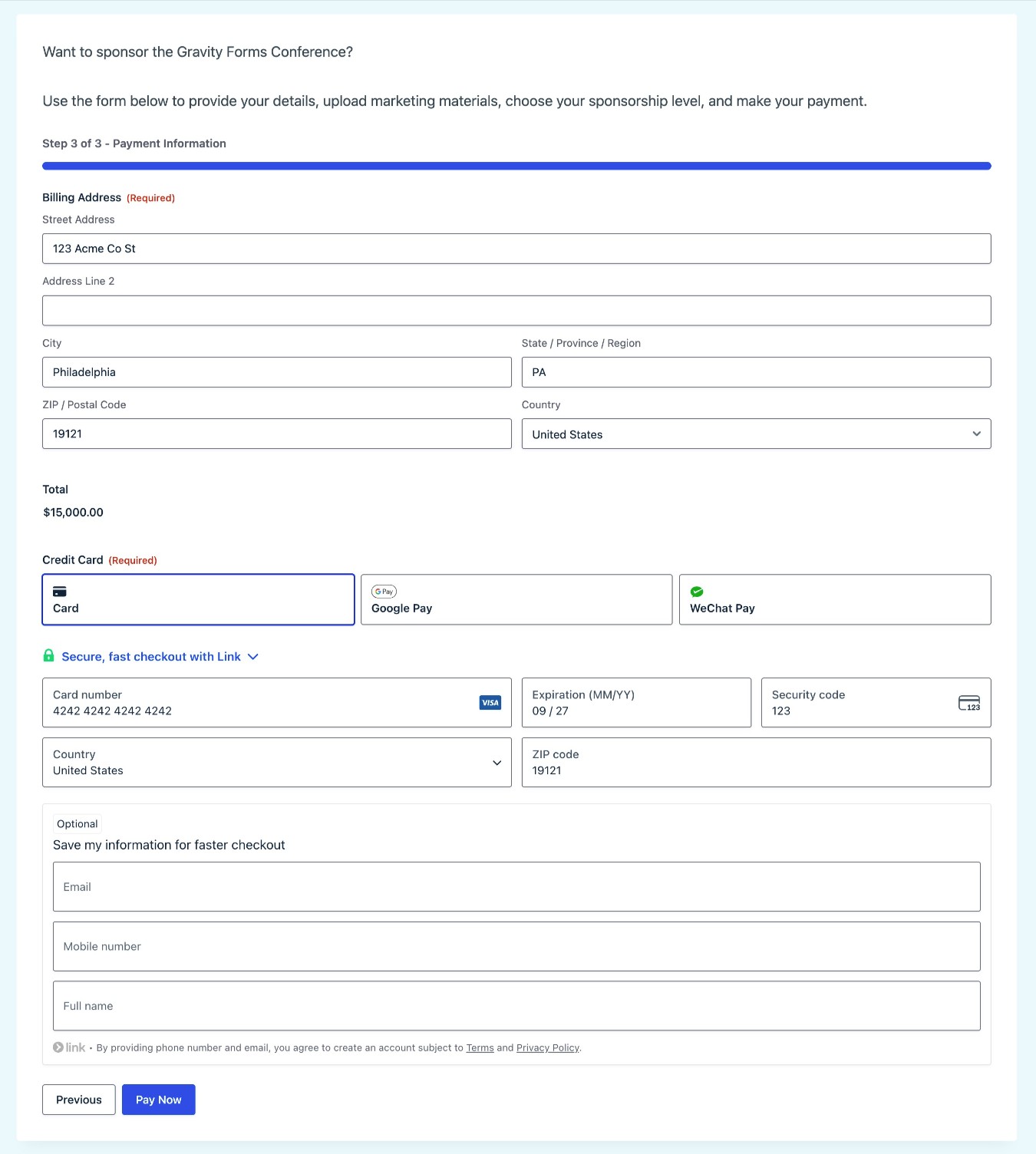1036x1154 pixels.
Task: Open the Terms link
Action: coord(480,1047)
